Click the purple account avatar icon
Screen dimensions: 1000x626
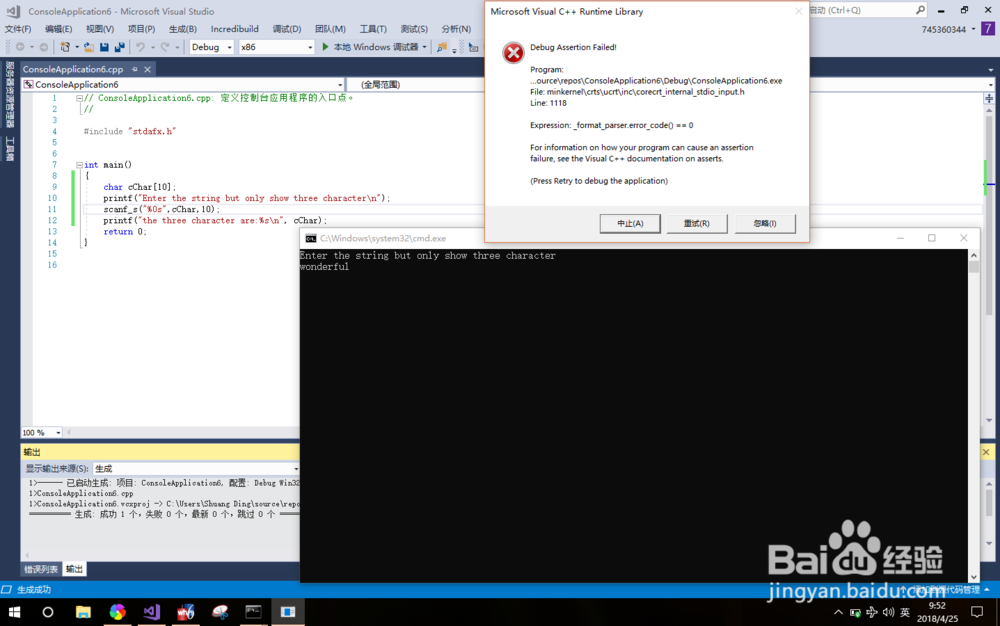pos(988,29)
